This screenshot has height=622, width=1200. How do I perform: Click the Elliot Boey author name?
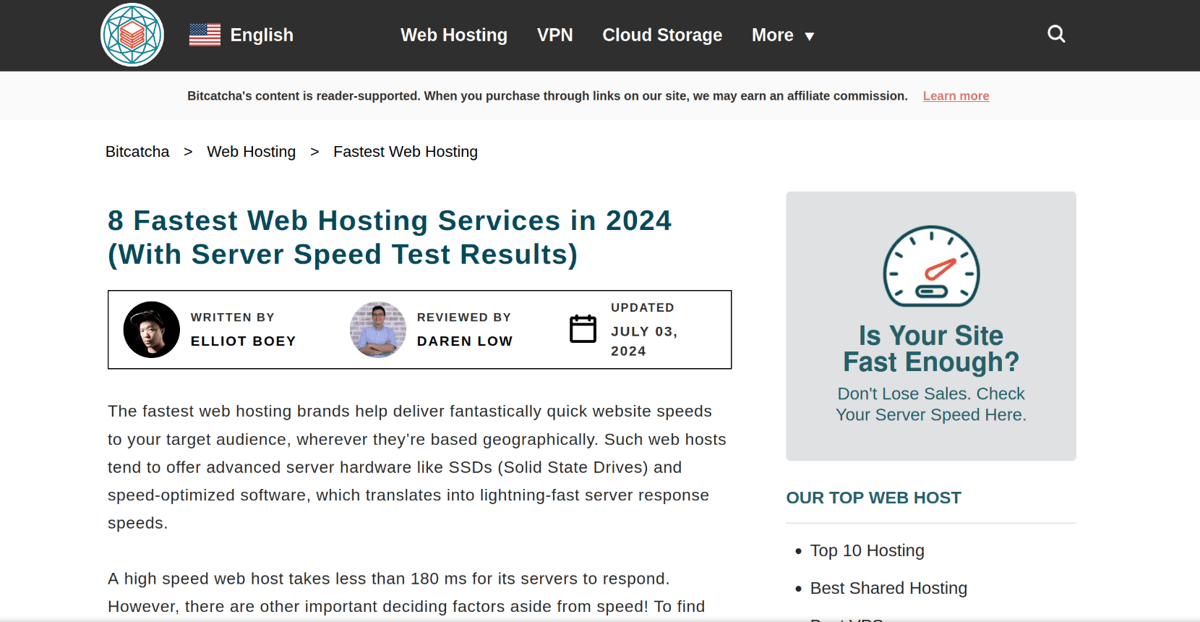(243, 341)
